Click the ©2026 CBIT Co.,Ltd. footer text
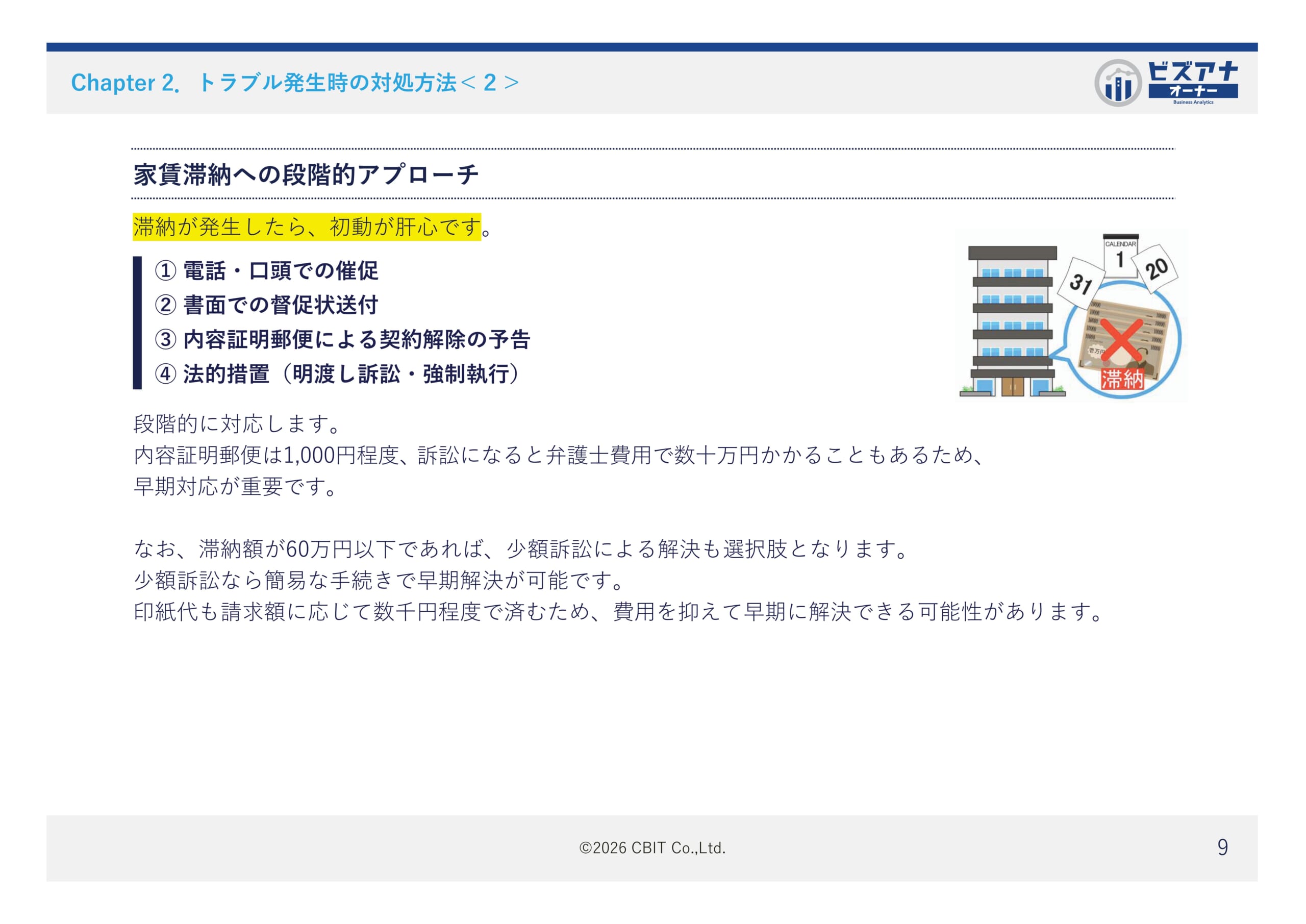Viewport: 1306px width, 924px height. 652,848
